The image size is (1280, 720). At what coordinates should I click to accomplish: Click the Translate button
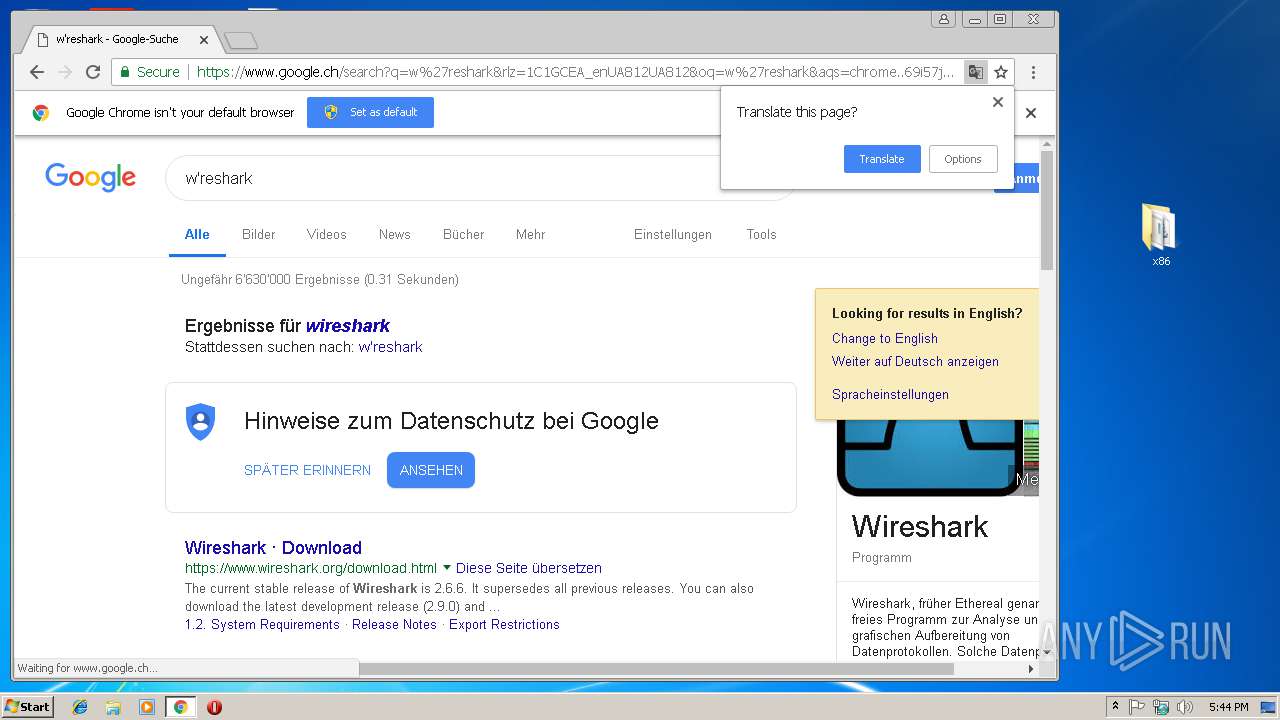[x=882, y=159]
